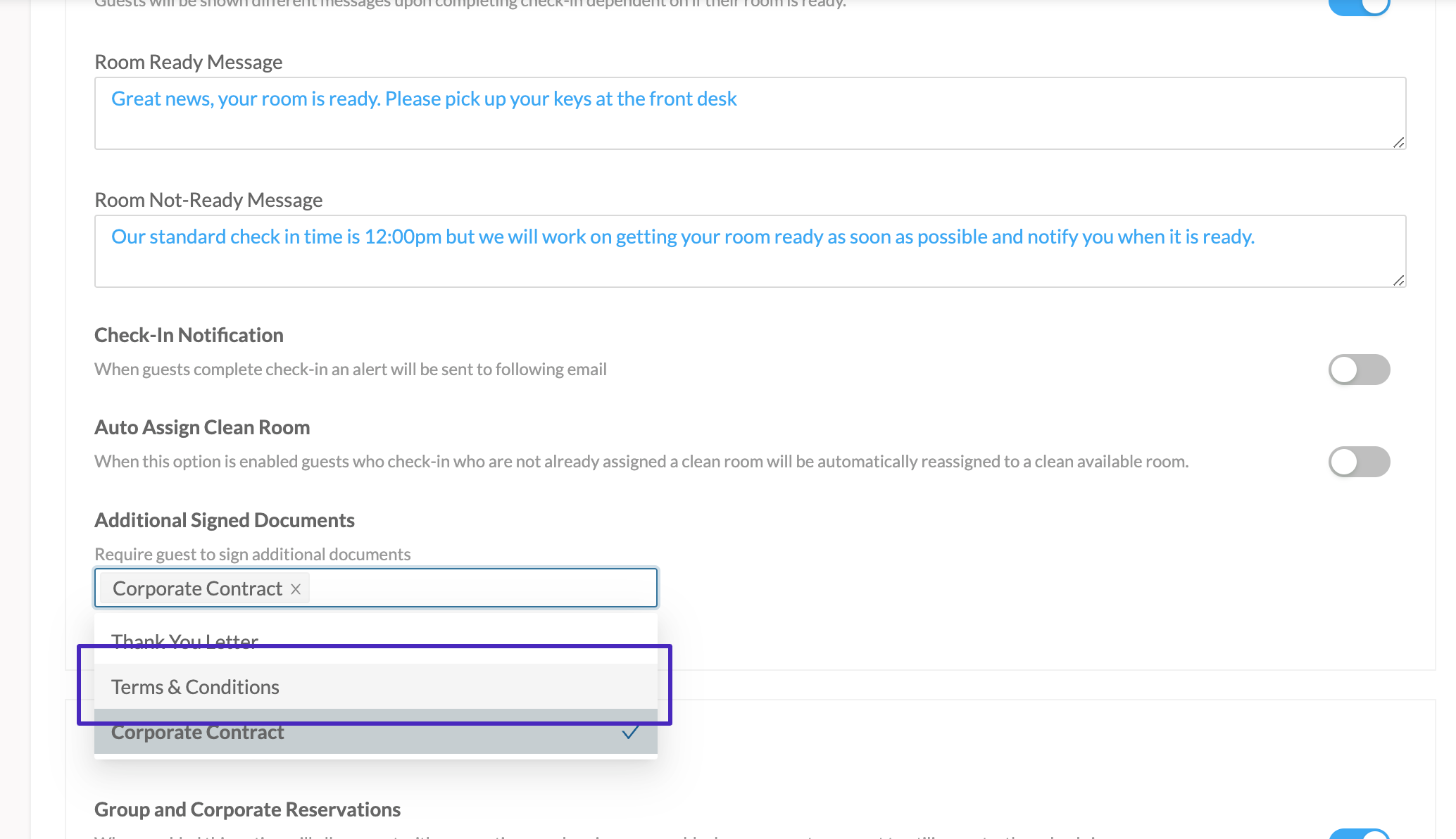Viewport: 1456px width, 839px height.
Task: Remove the Corporate Contract tag with its x
Action: (x=296, y=589)
